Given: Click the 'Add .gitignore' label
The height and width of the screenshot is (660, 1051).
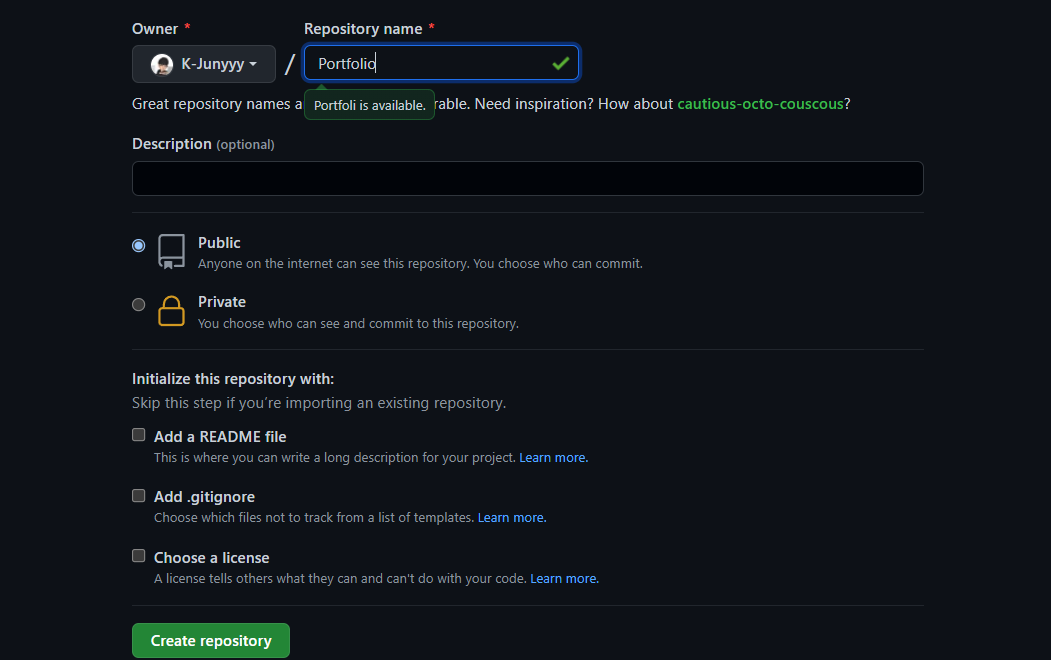Looking at the screenshot, I should pyautogui.click(x=204, y=497).
